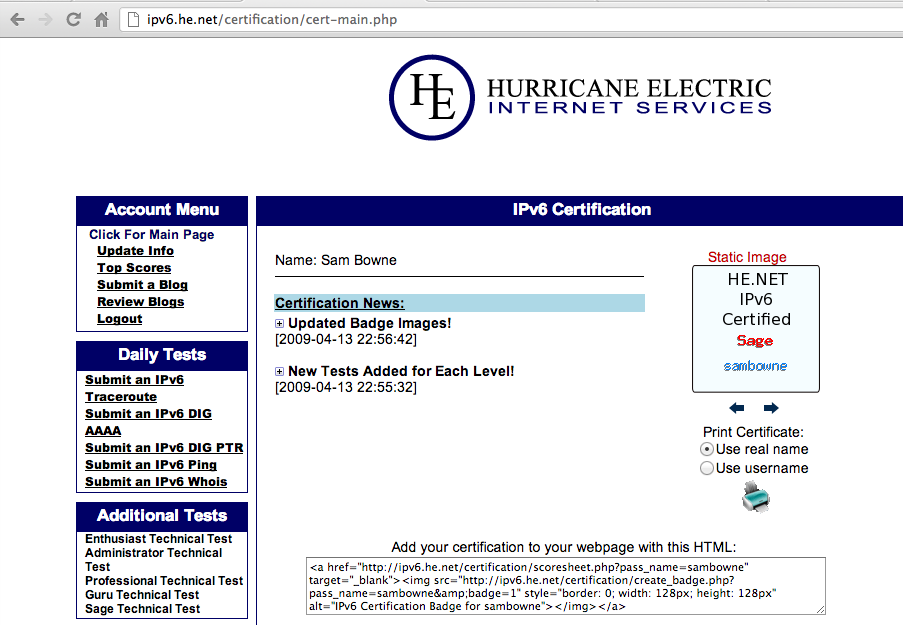Click Guru Technical Test text
The image size is (903, 625).
point(142,594)
